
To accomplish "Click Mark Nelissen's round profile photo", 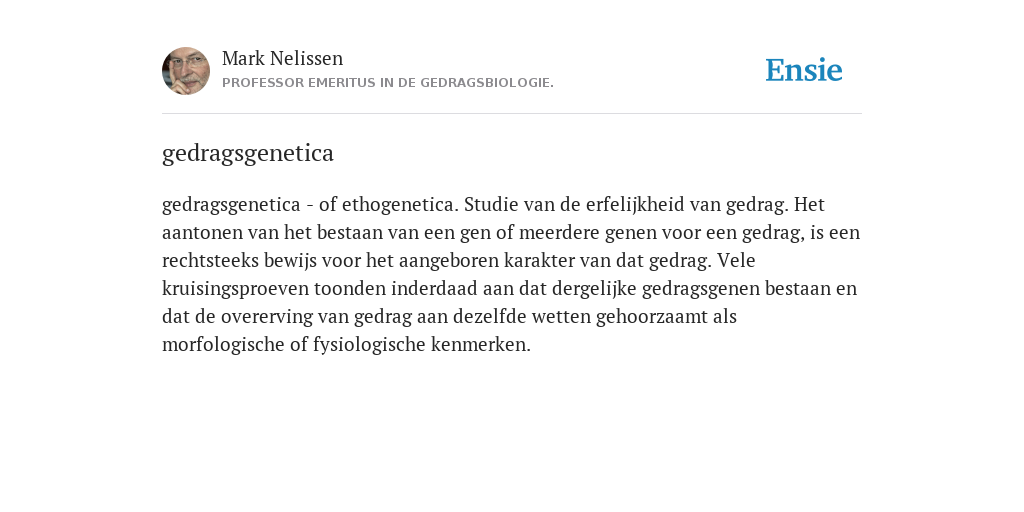I will (x=186, y=71).
